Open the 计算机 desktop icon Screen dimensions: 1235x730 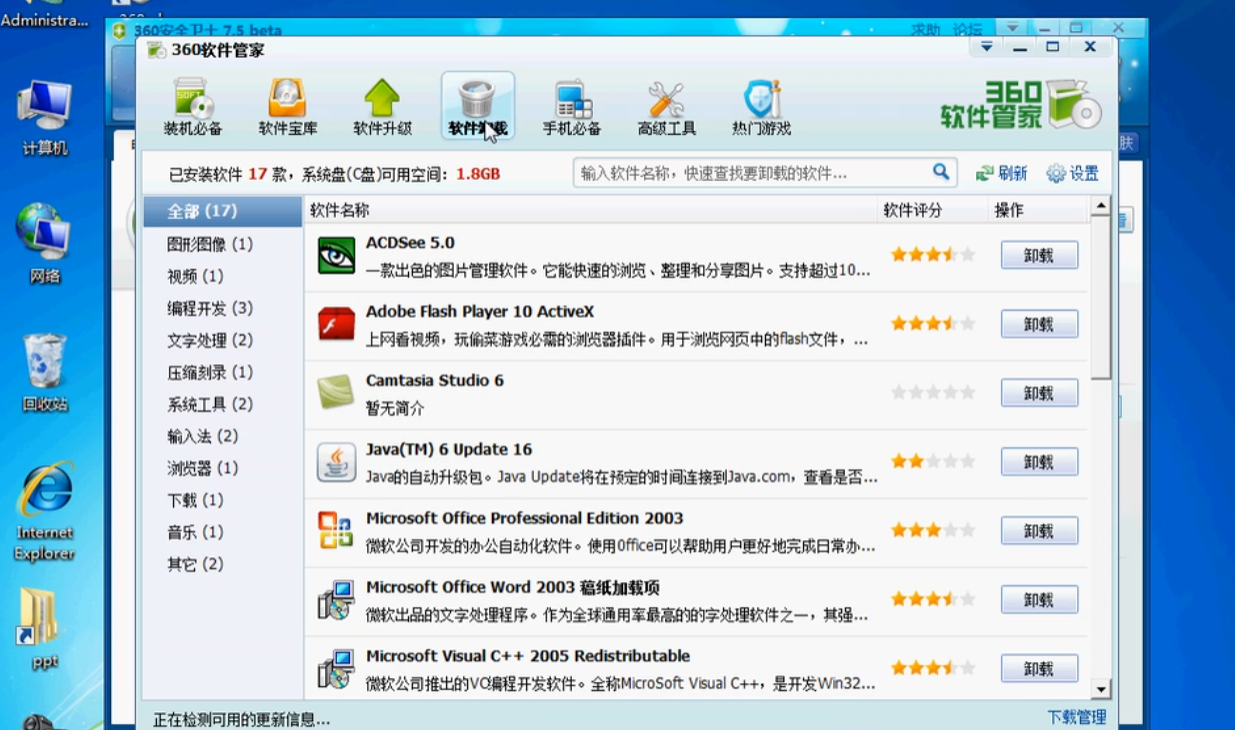(x=45, y=118)
